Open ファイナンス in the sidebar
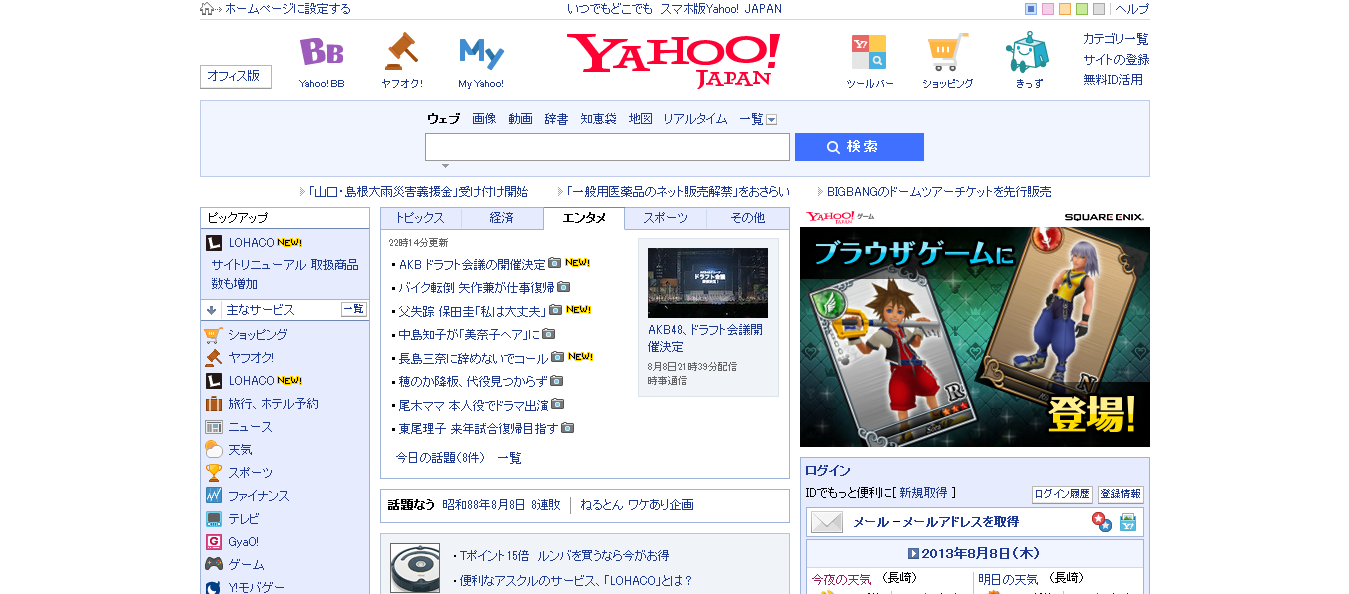This screenshot has width=1349, height=594. point(258,496)
